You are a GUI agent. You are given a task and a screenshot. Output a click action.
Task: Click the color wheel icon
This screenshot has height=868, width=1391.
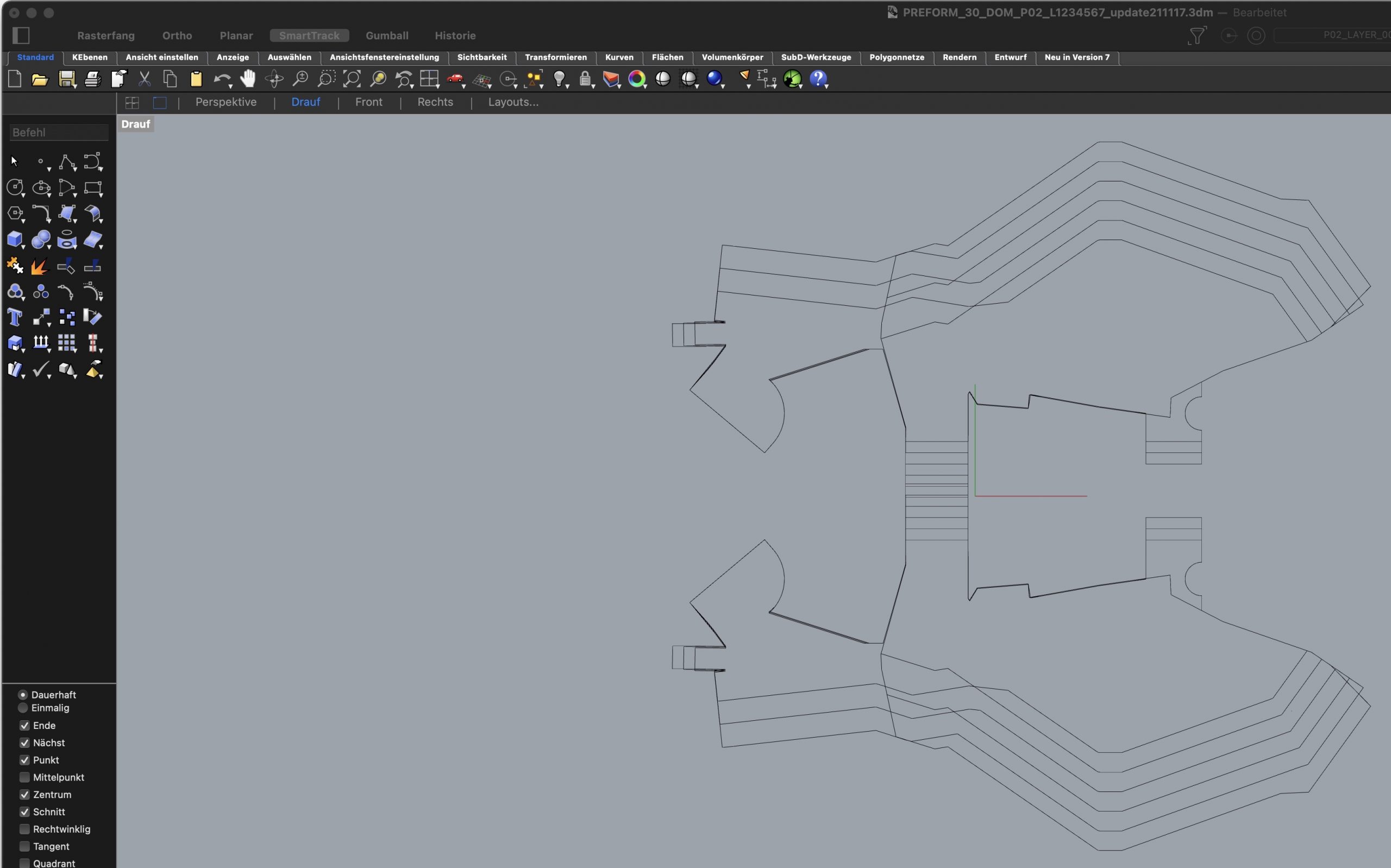(x=636, y=79)
